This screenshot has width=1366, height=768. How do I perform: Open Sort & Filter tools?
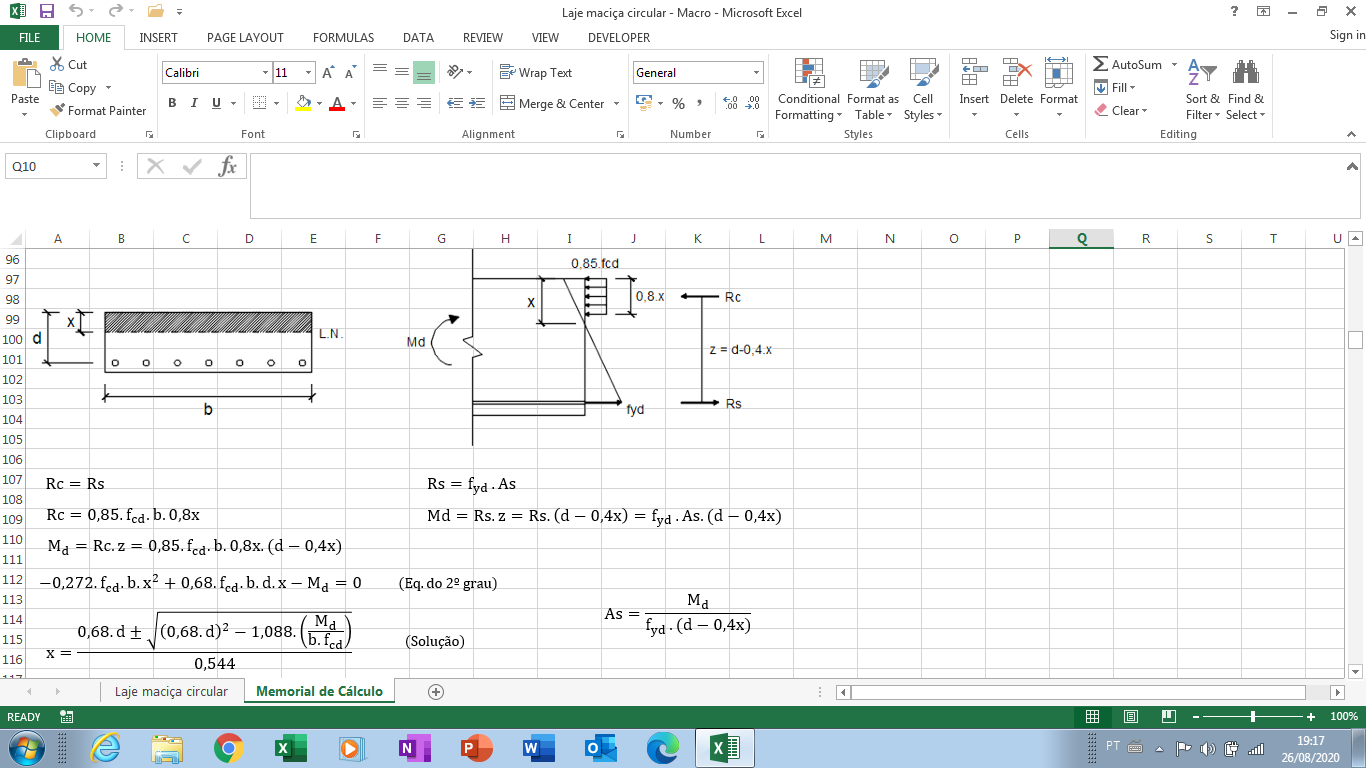(1203, 90)
